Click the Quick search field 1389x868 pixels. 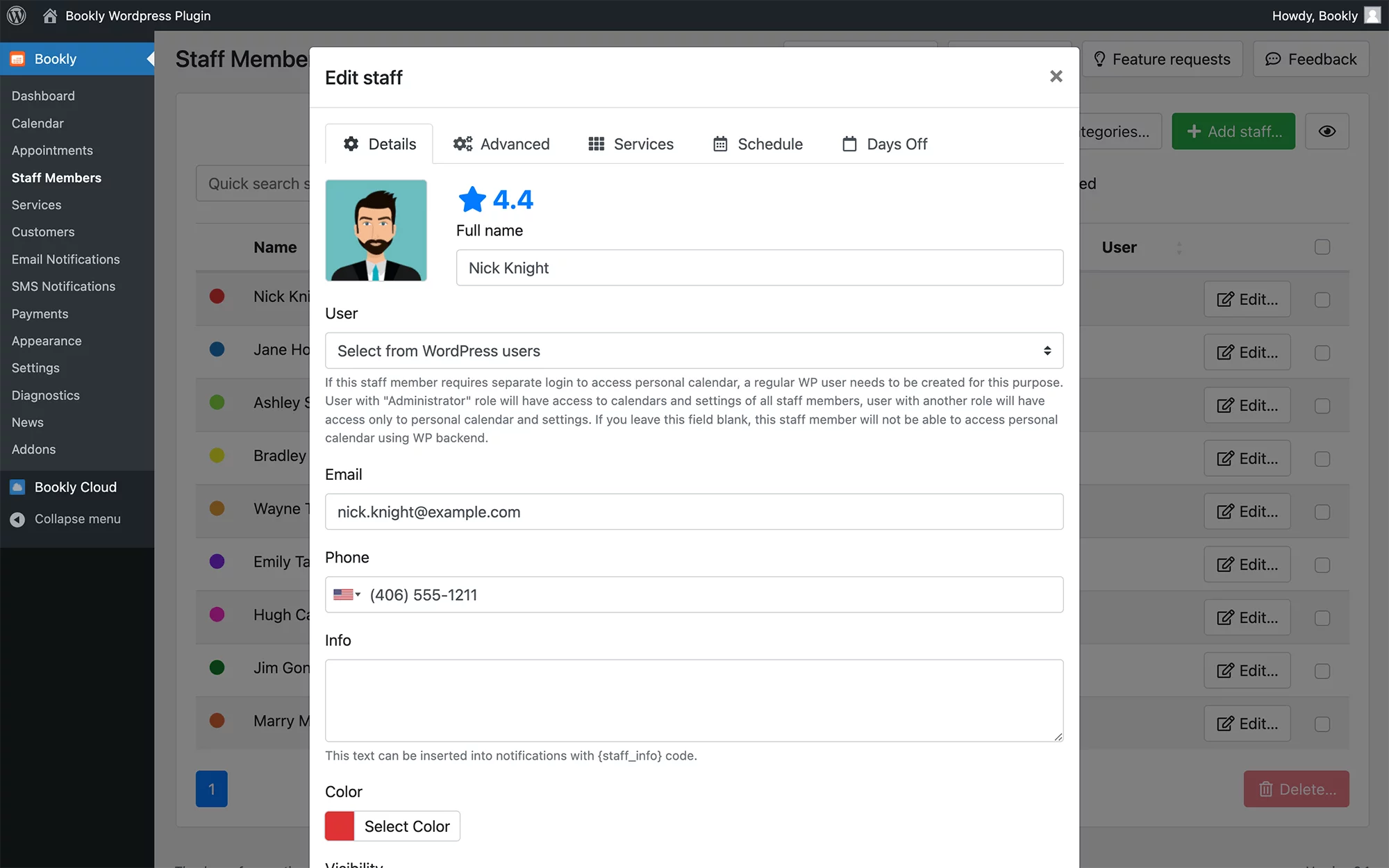[x=253, y=183]
